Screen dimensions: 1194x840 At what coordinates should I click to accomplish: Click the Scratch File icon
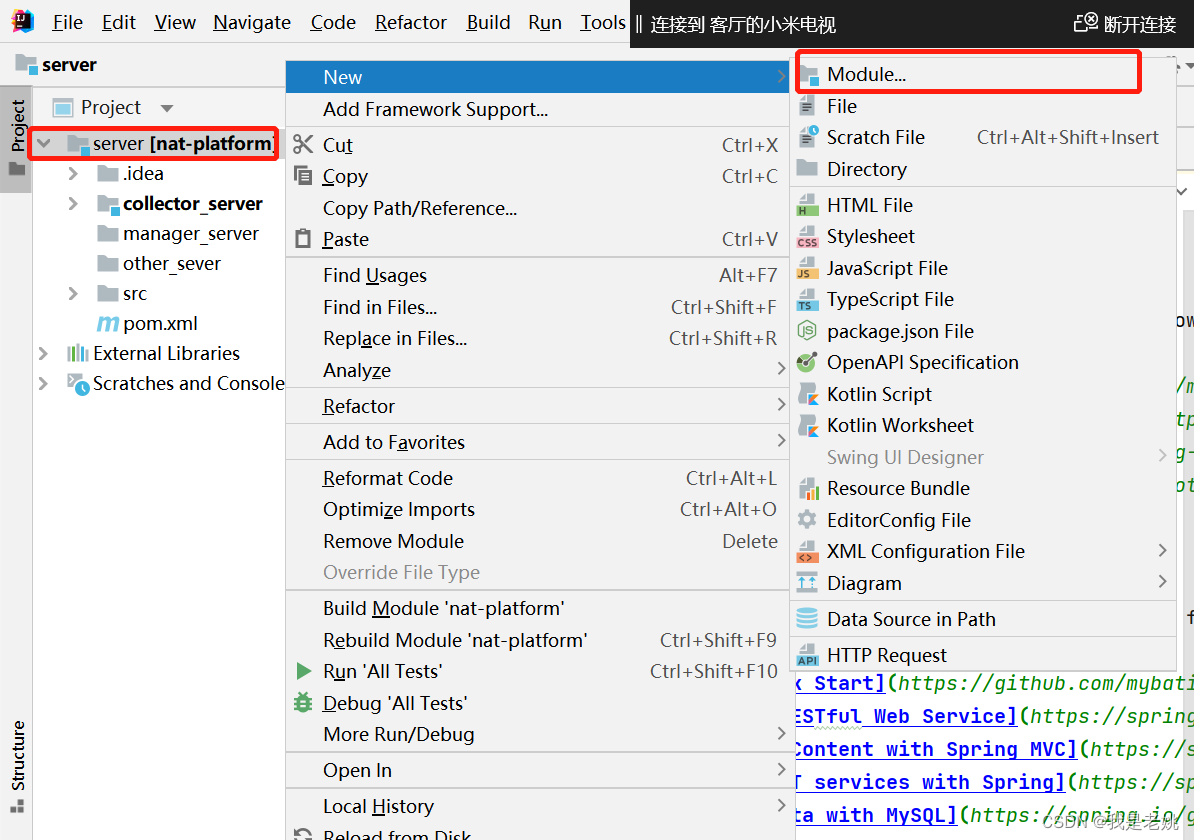(808, 136)
